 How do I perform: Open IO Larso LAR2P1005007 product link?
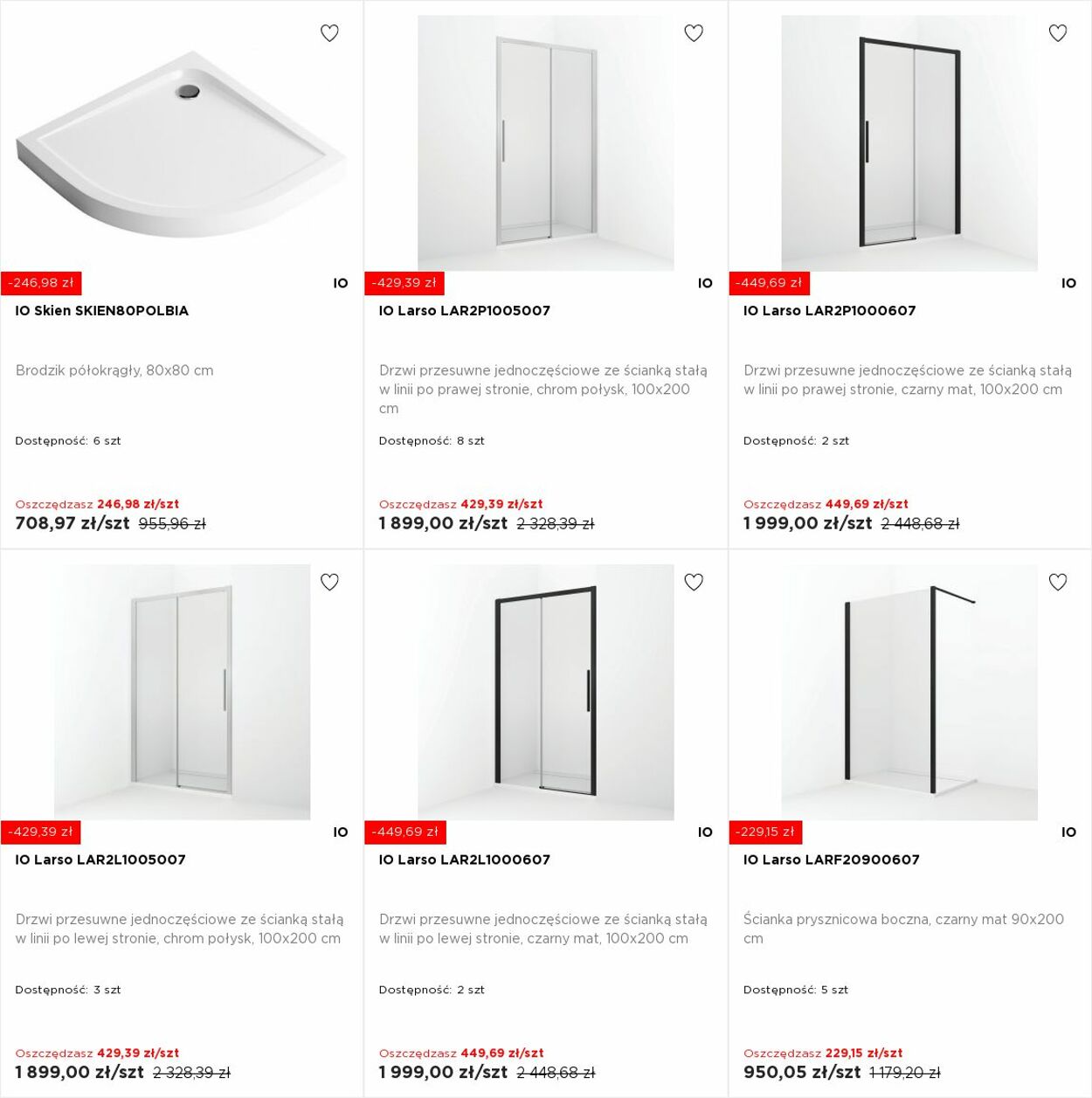click(x=465, y=311)
